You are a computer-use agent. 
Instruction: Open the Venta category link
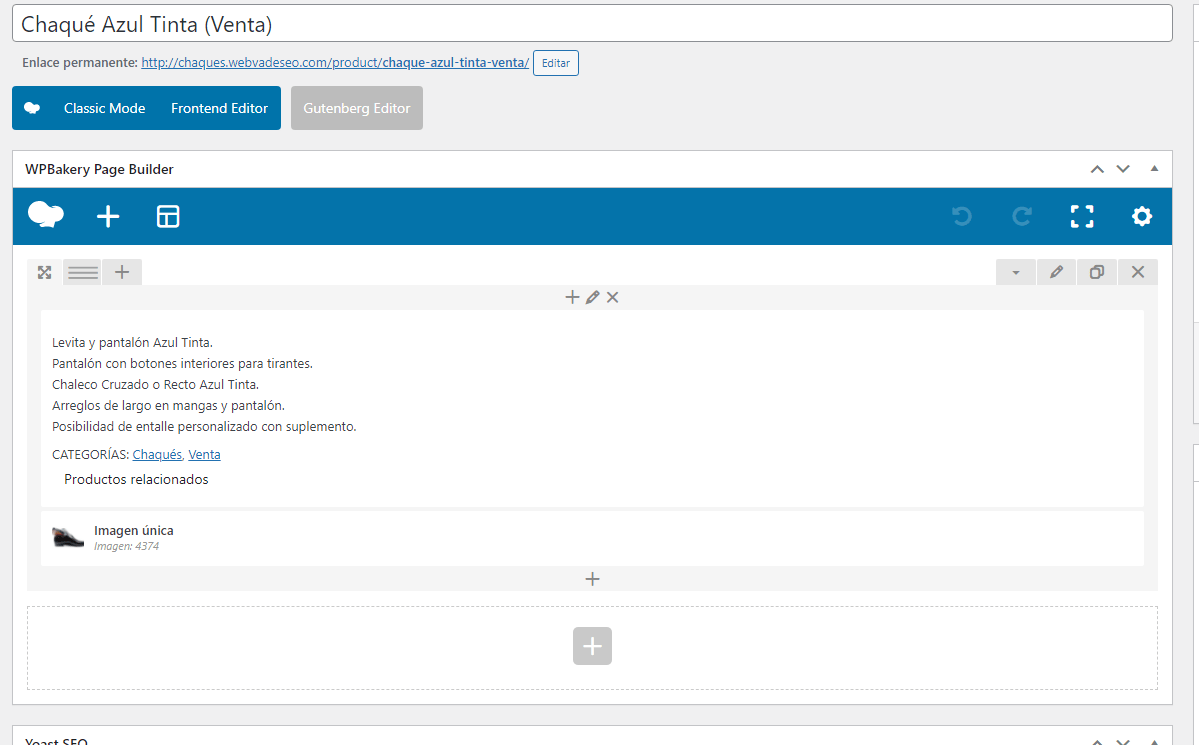click(204, 454)
